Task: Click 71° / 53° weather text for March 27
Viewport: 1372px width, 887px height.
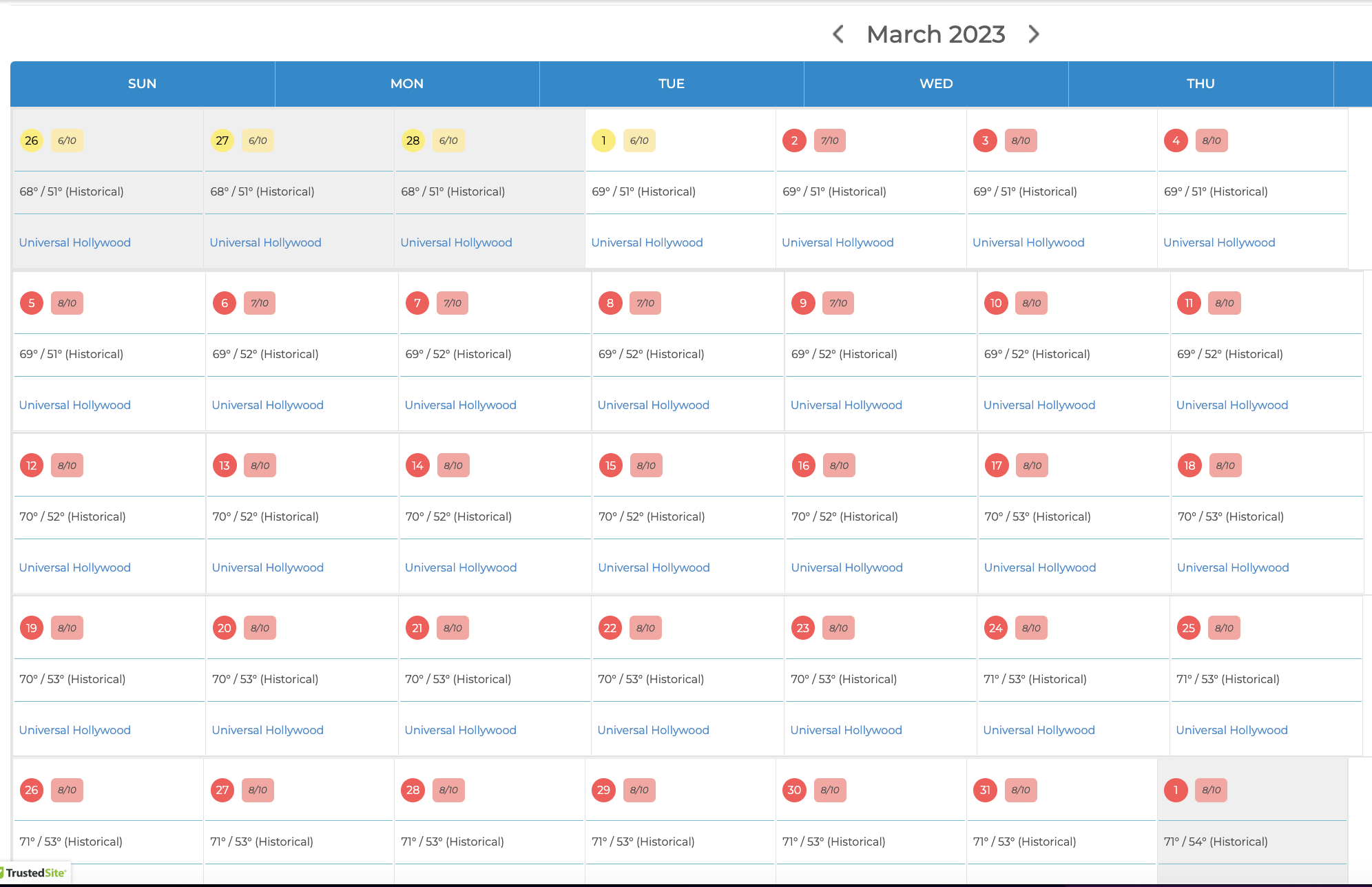Action: [x=262, y=842]
